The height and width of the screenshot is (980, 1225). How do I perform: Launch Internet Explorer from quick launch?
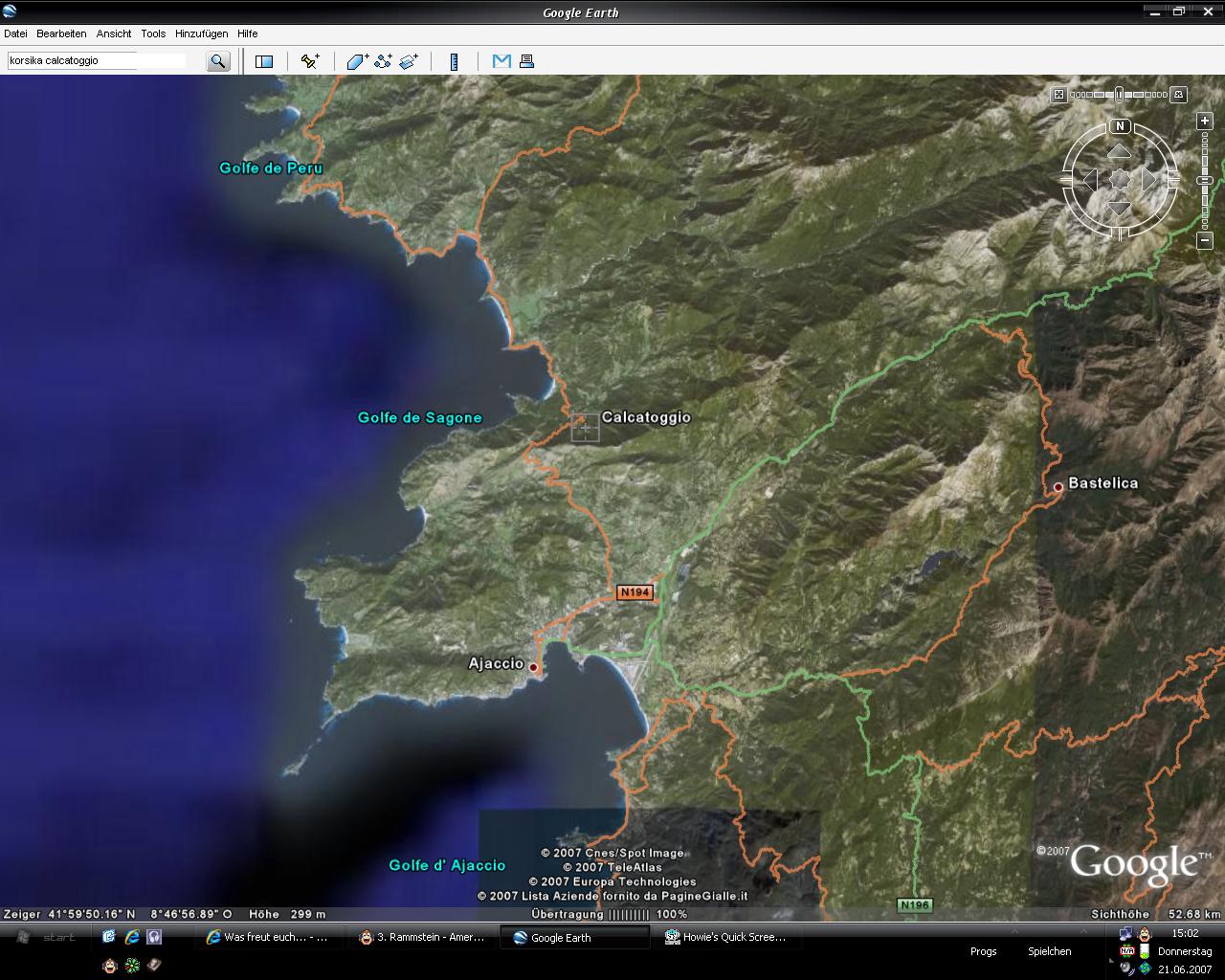131,937
